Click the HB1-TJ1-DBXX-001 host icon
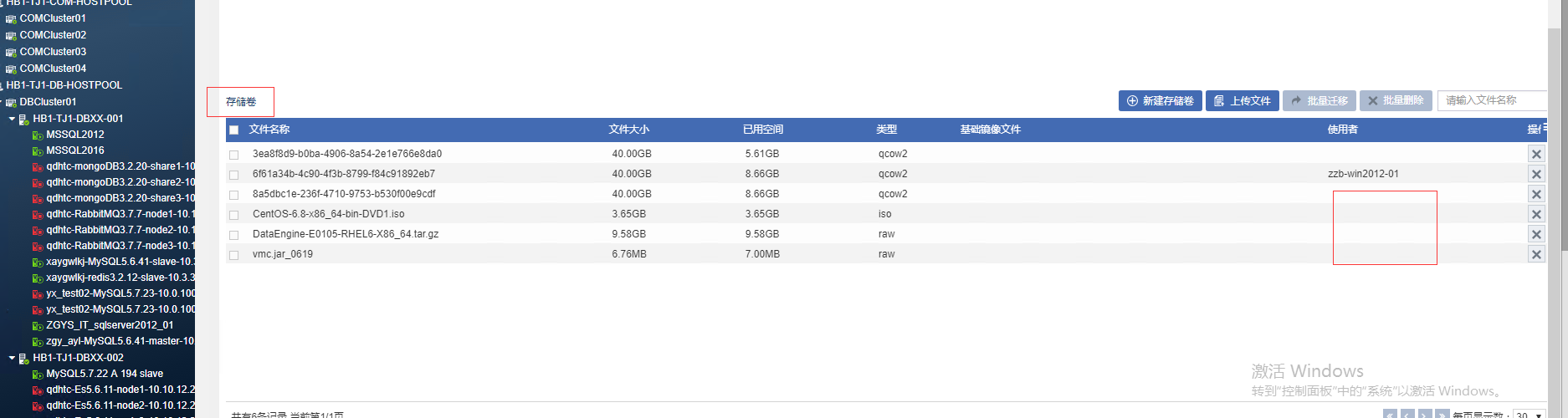Image resolution: width=1568 pixels, height=418 pixels. [x=24, y=120]
